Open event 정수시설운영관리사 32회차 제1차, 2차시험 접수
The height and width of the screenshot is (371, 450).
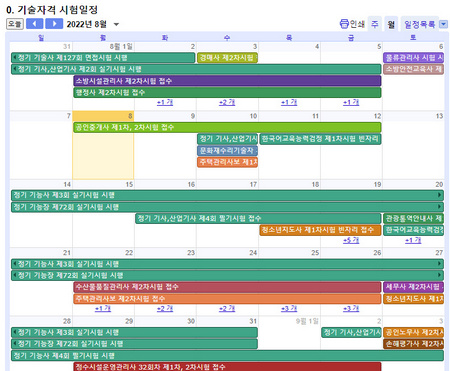click(x=227, y=367)
